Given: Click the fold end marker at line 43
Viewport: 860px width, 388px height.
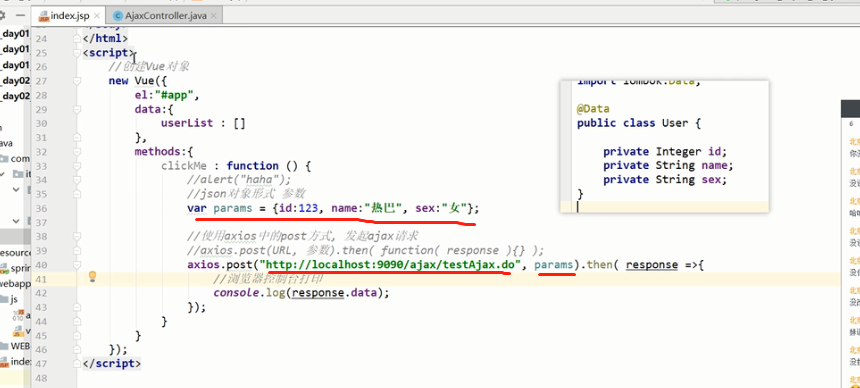Looking at the screenshot, I should (76, 307).
